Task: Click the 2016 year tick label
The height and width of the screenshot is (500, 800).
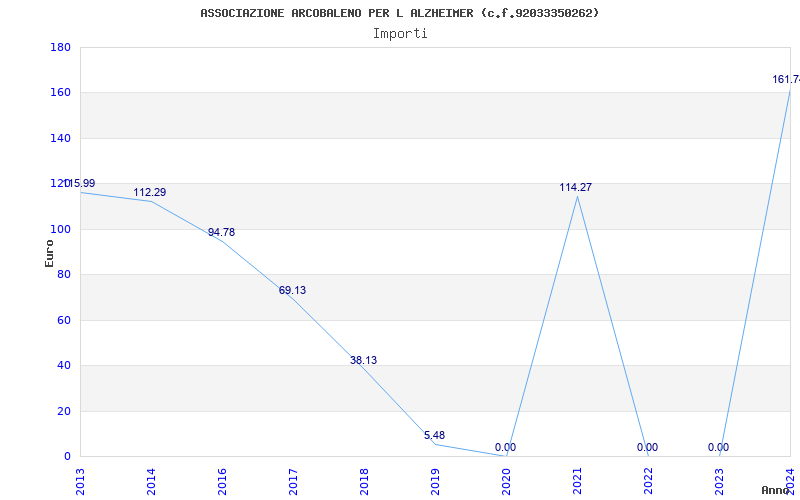Action: [x=222, y=482]
